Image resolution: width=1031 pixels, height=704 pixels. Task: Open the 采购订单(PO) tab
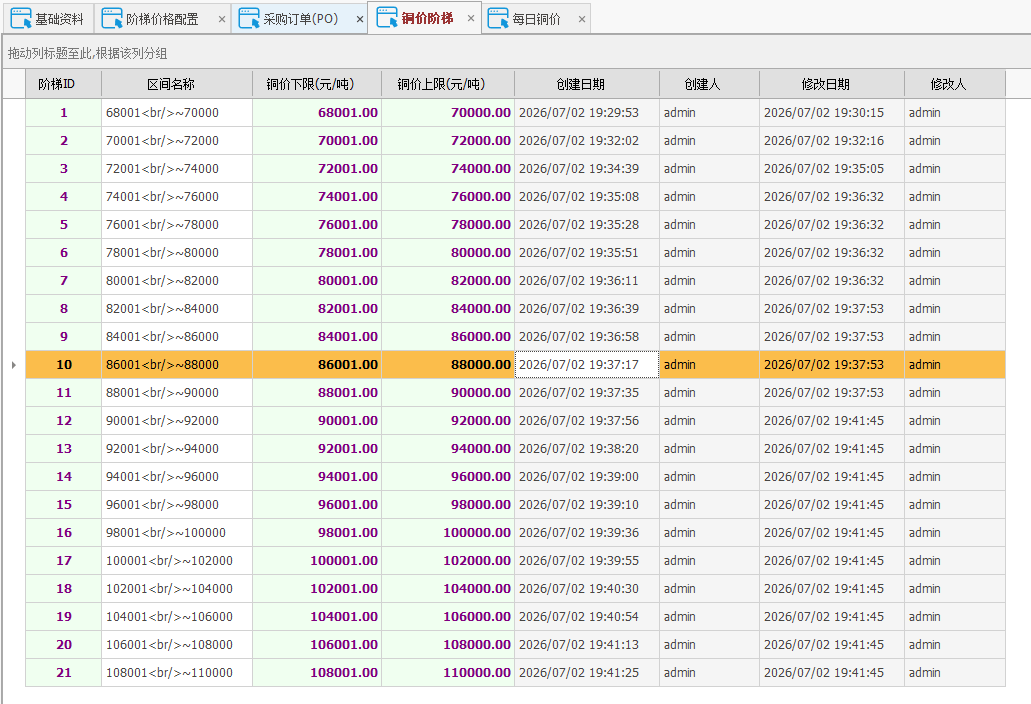pos(300,19)
